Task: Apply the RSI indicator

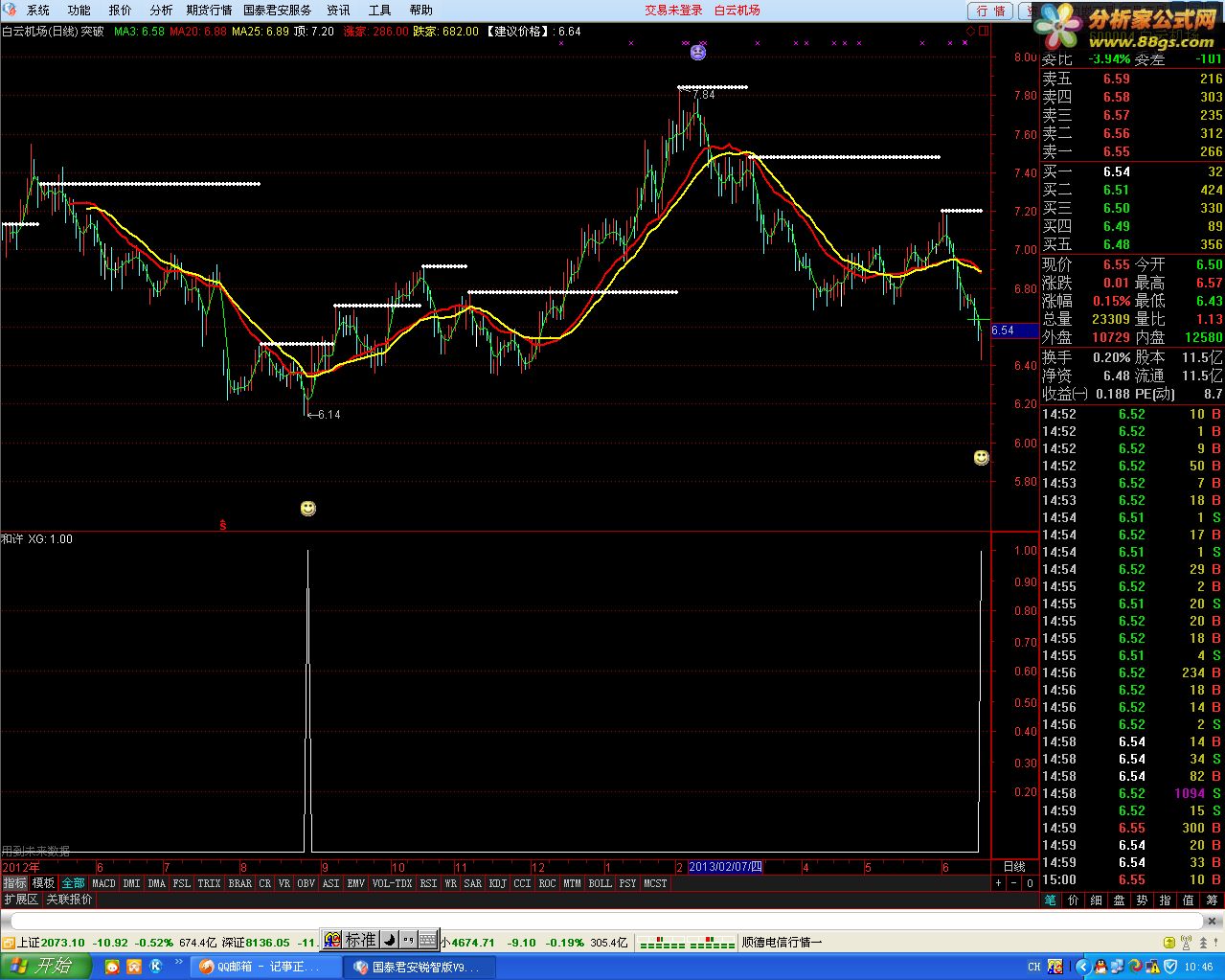Action: pos(428,883)
